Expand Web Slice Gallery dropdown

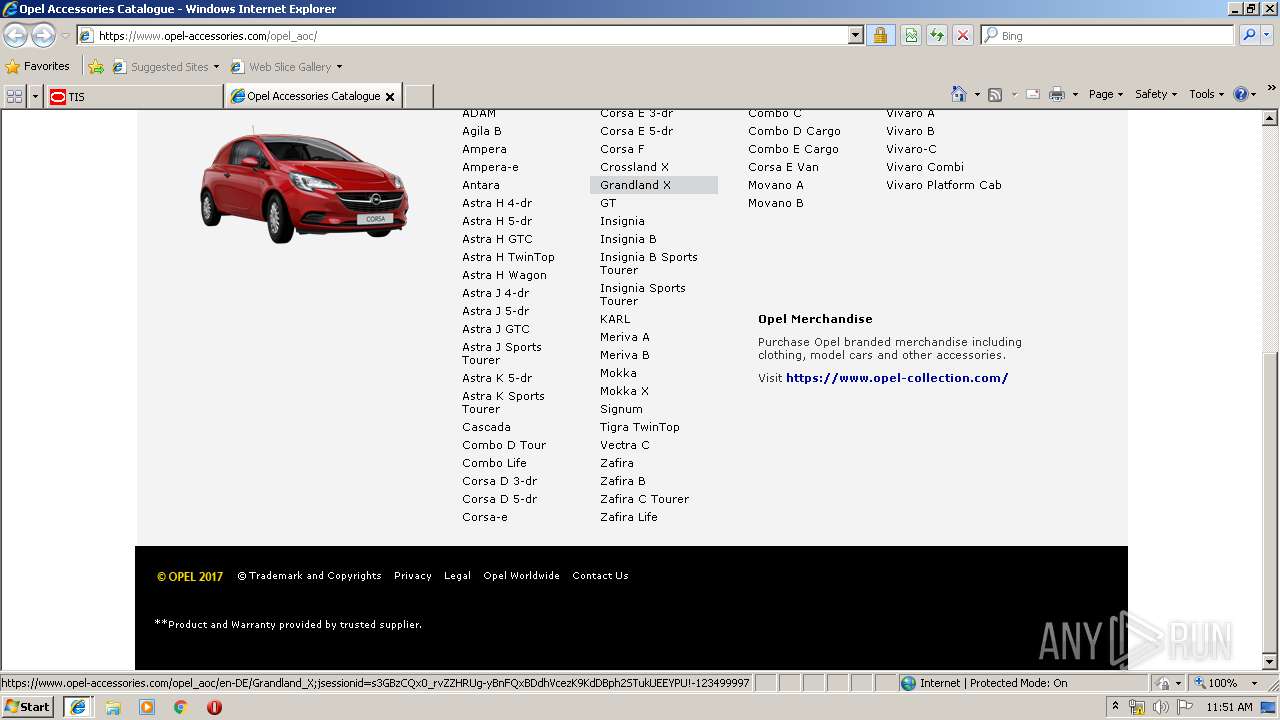coord(339,67)
